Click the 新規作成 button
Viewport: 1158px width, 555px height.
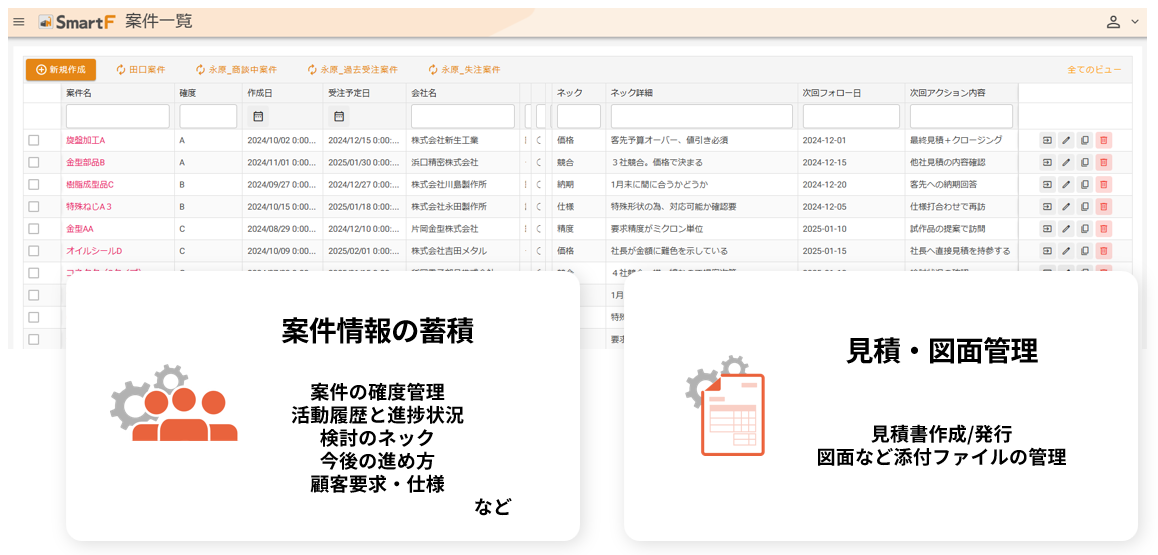pos(61,69)
